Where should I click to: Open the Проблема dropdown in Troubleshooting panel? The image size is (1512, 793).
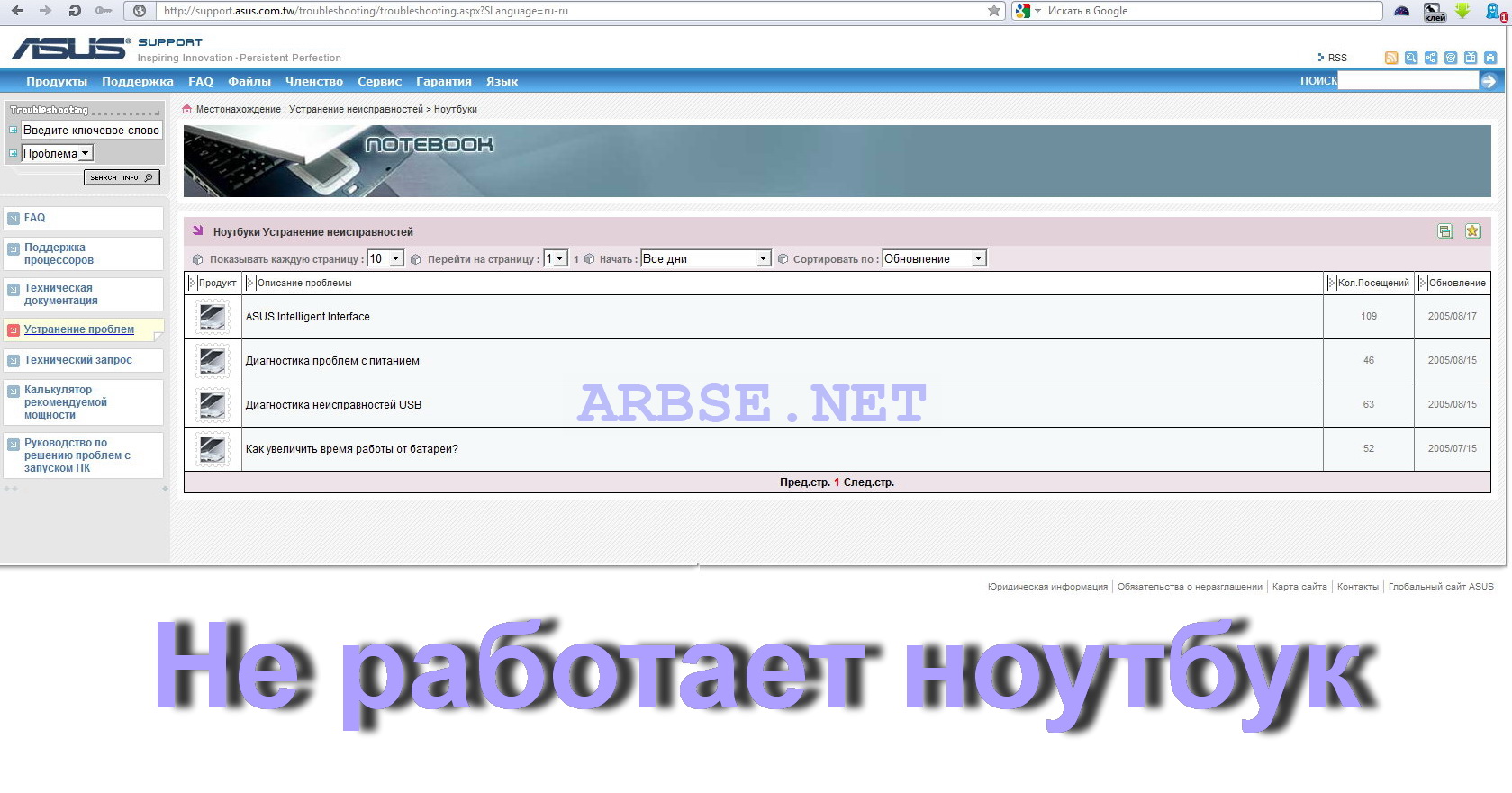coord(57,154)
